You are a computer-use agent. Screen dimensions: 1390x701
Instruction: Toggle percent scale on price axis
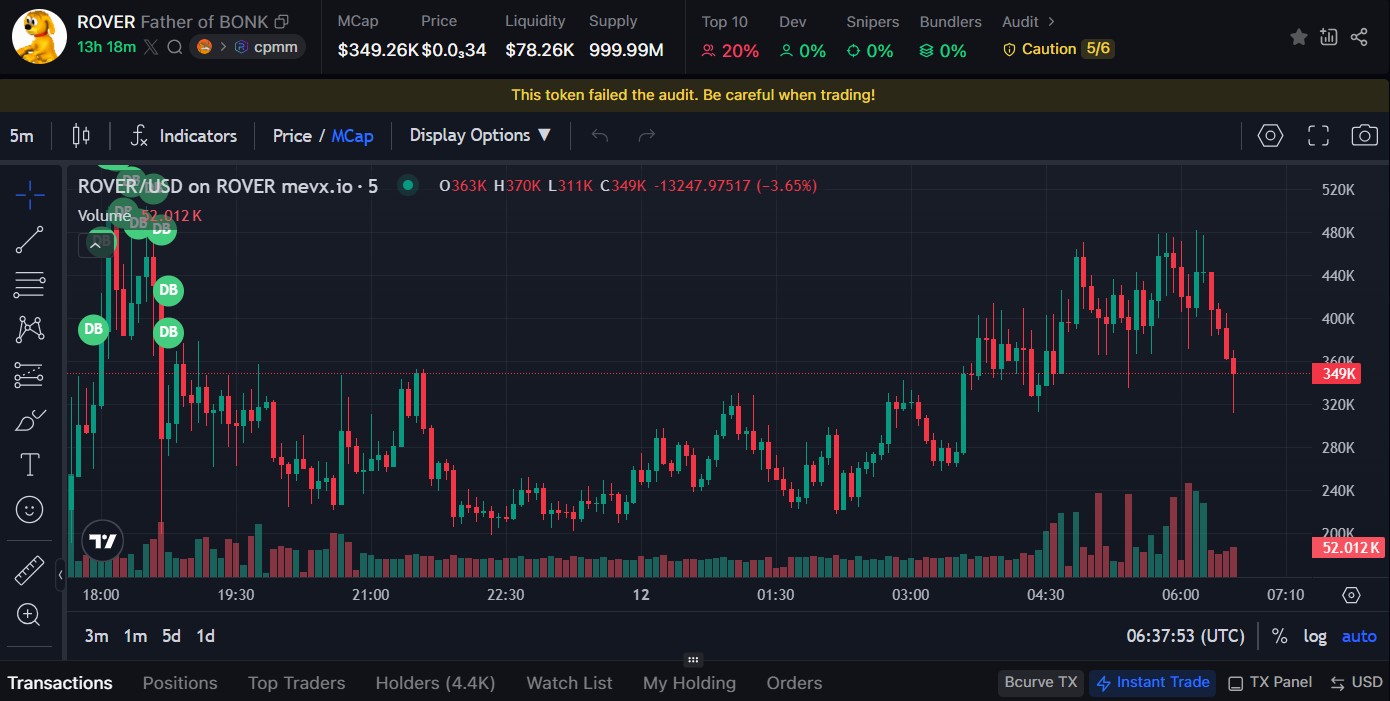(1279, 636)
